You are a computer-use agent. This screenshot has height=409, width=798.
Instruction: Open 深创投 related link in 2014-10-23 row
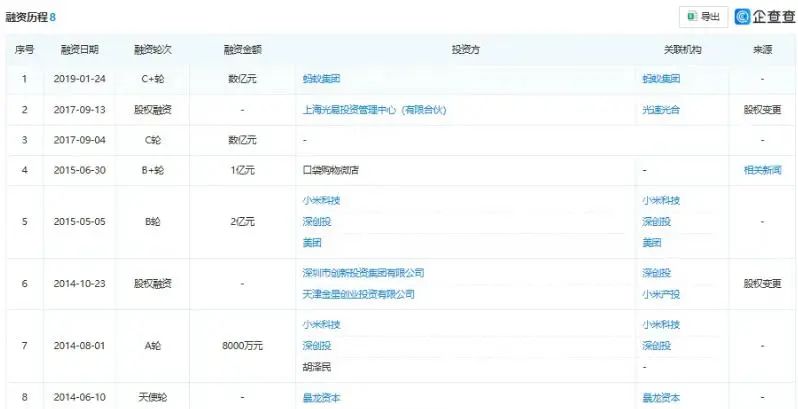(x=657, y=273)
